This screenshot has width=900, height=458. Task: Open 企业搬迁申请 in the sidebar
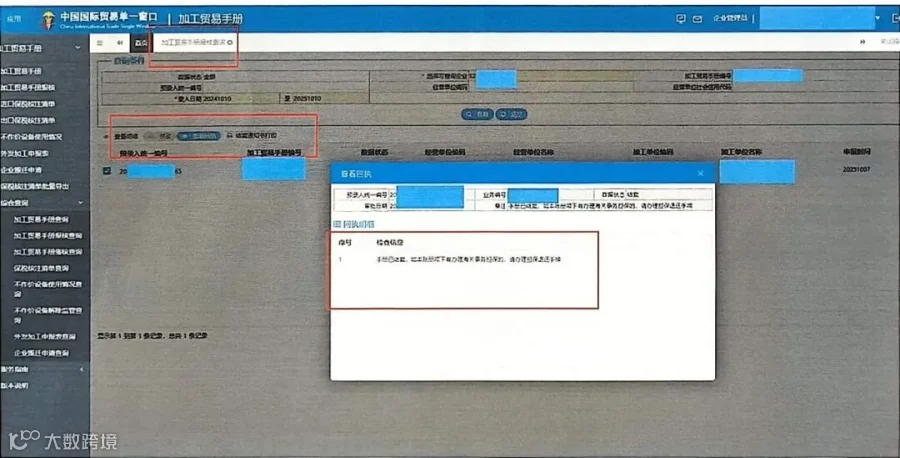point(21,170)
